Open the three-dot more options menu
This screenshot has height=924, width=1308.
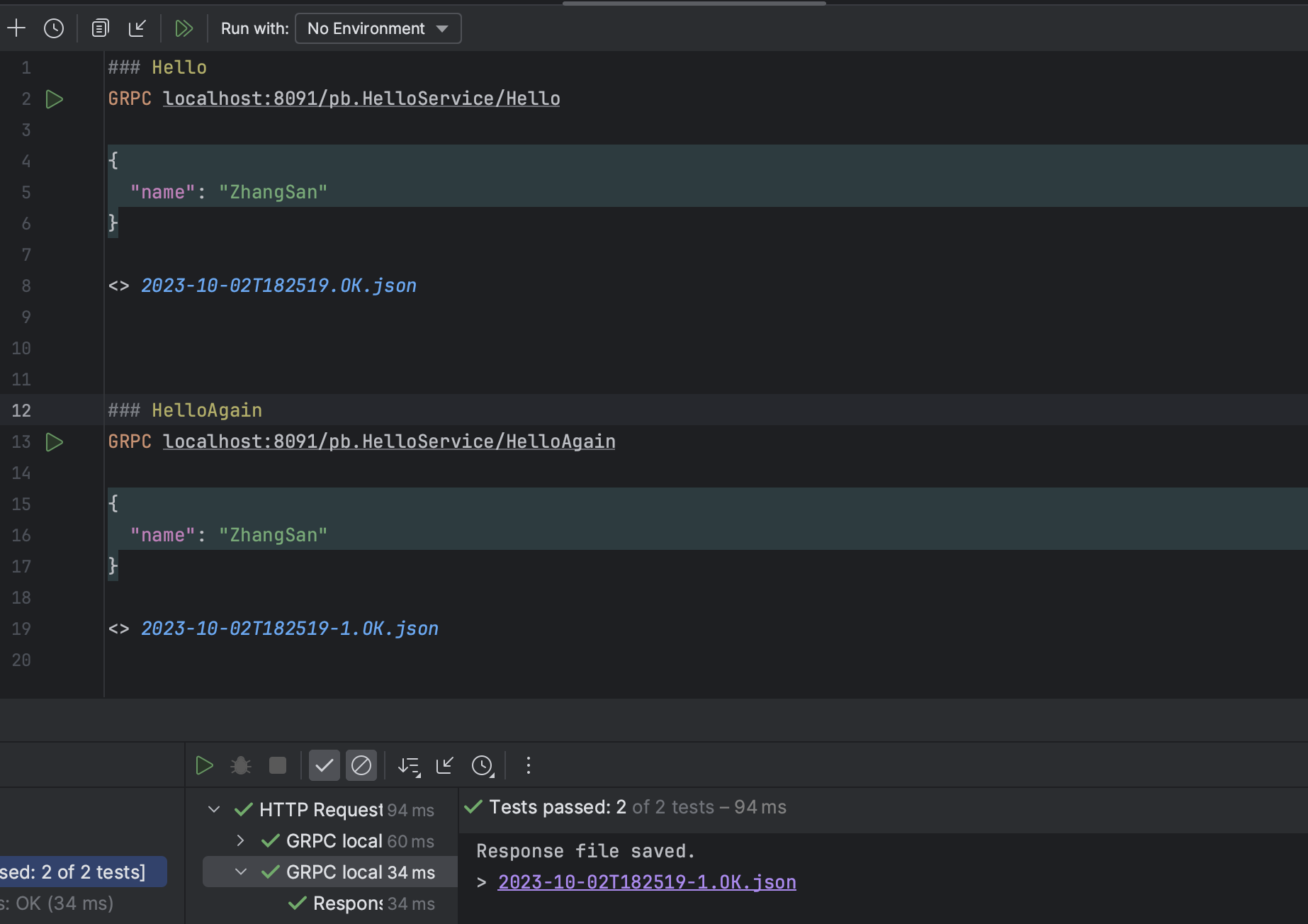tap(529, 765)
